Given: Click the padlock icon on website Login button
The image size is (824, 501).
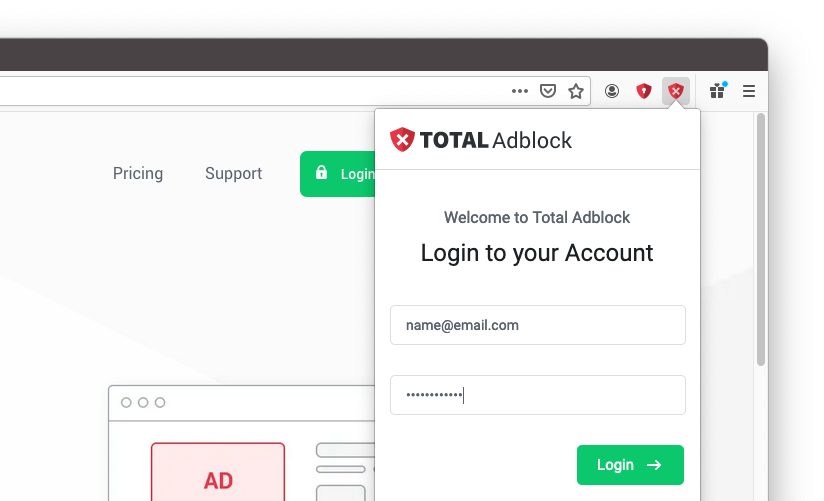Looking at the screenshot, I should (x=321, y=172).
